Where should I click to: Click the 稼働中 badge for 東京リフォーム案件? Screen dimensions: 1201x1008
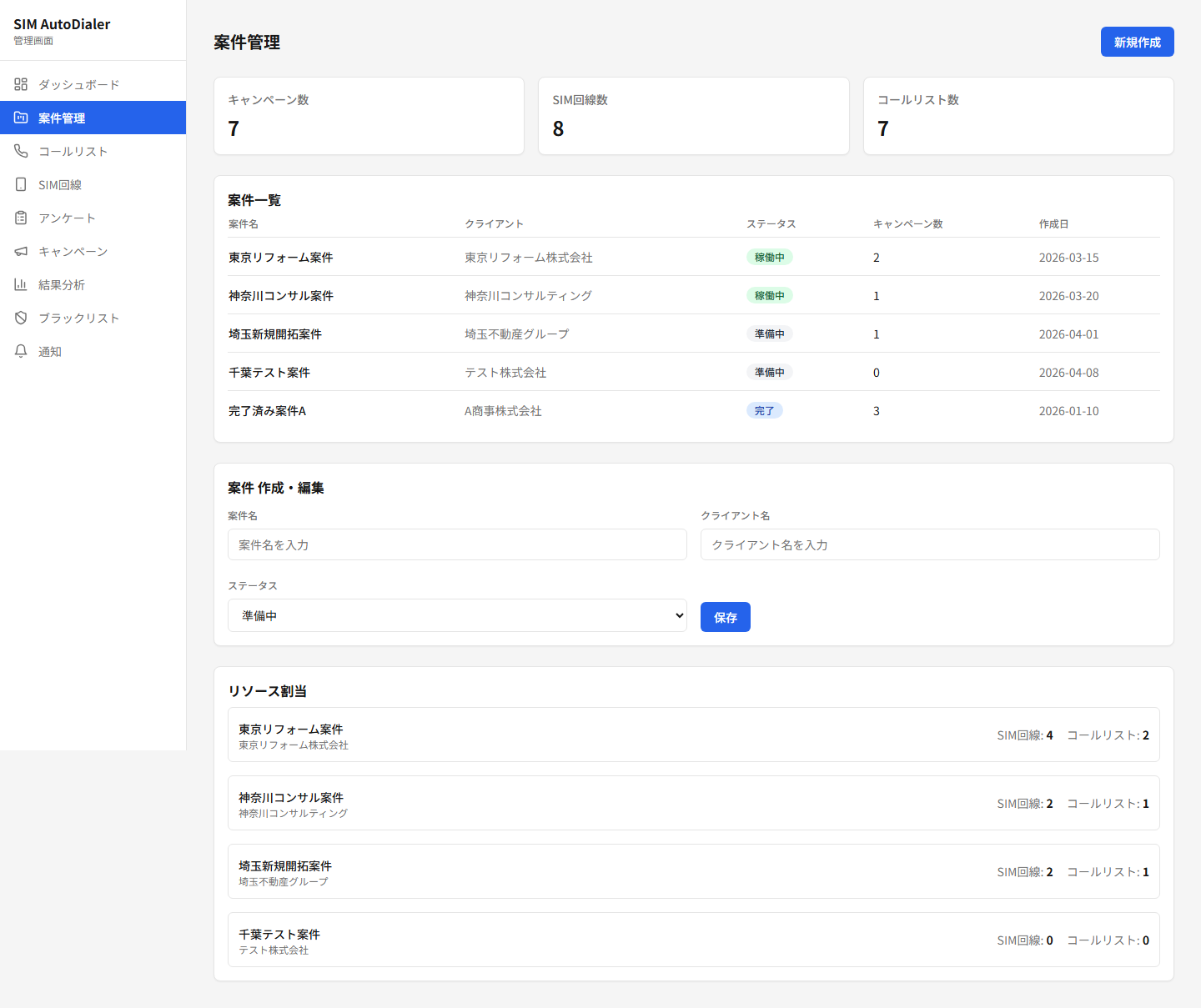[769, 257]
